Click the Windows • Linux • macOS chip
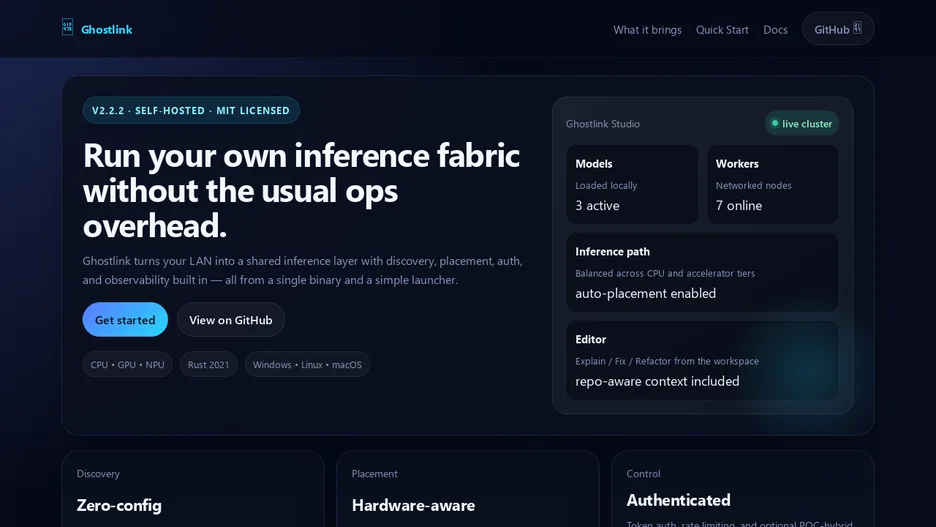 pos(307,365)
